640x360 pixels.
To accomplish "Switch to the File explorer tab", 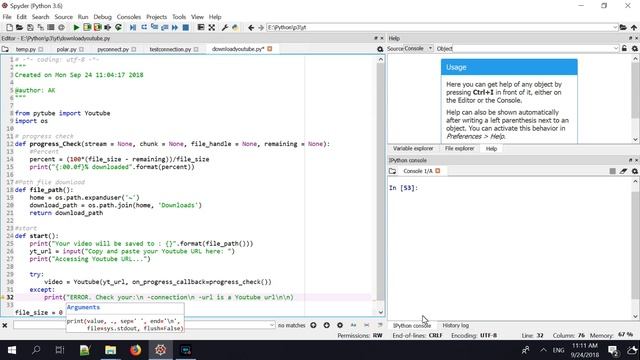I will [x=459, y=149].
